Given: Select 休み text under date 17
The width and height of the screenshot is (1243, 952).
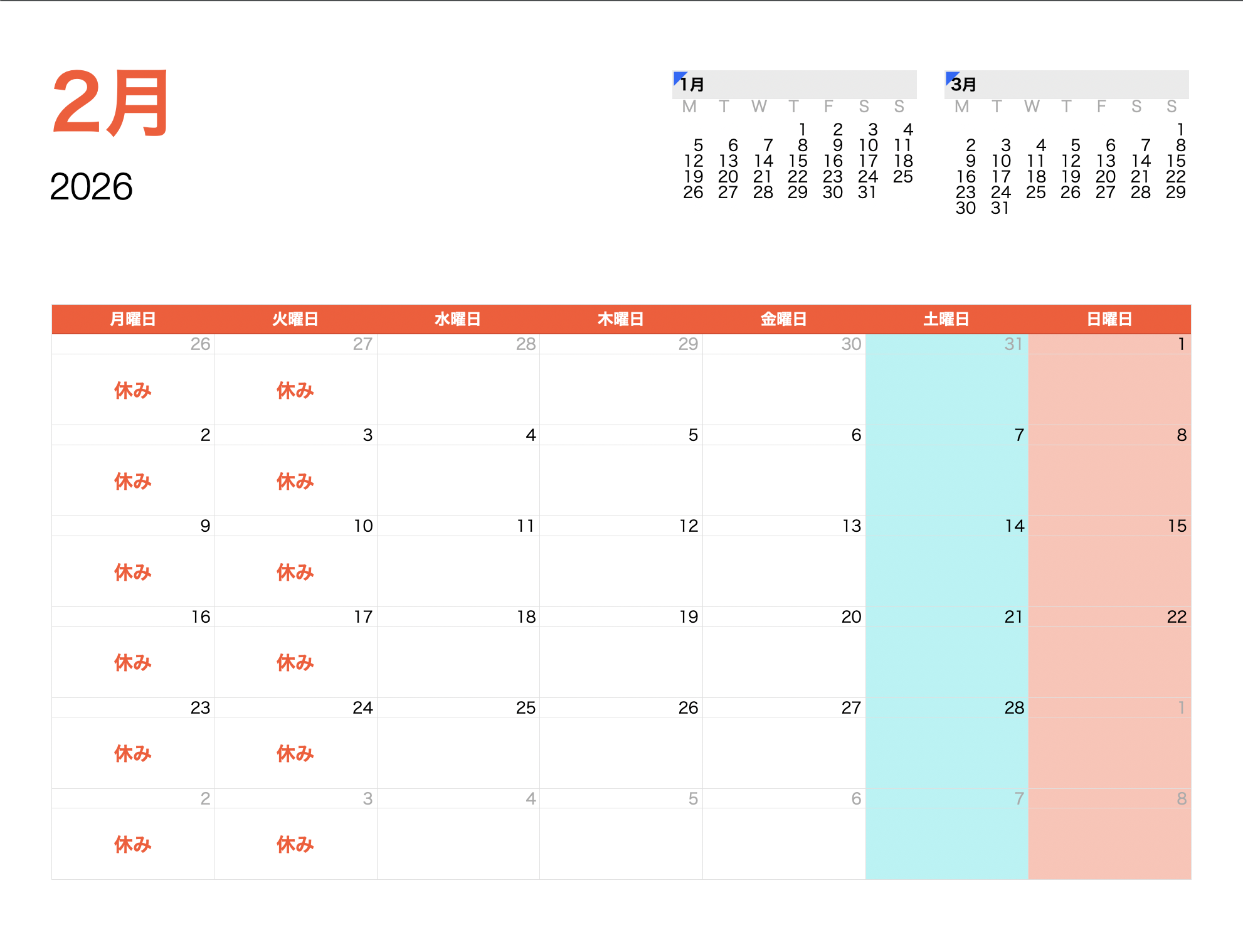Looking at the screenshot, I should click(x=295, y=663).
